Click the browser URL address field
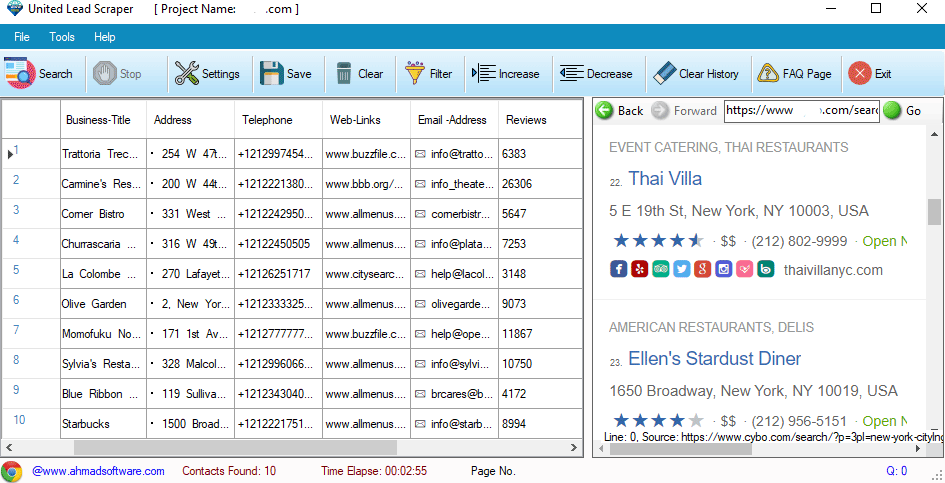Viewport: 945px width, 483px height. [x=801, y=110]
